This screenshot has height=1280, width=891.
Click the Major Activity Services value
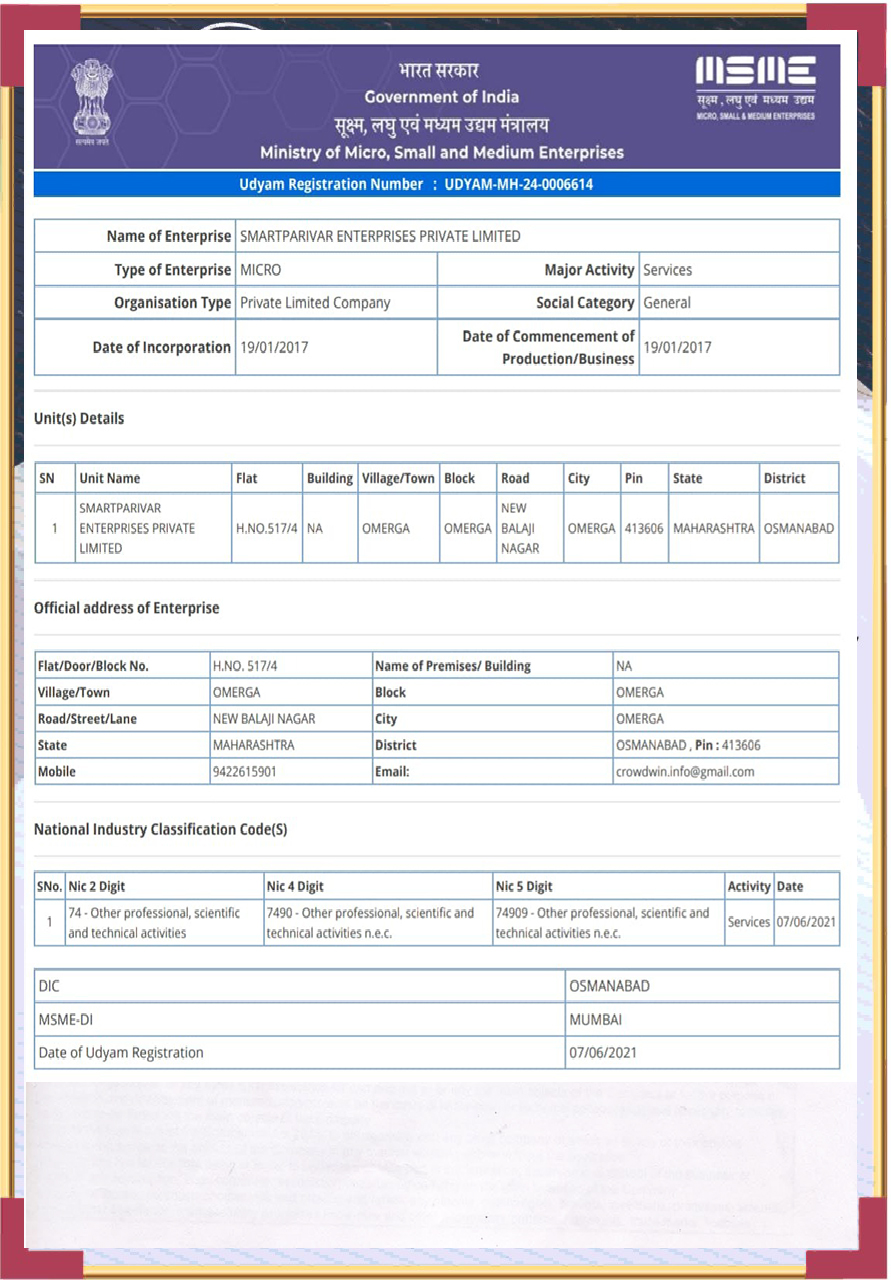click(x=667, y=270)
